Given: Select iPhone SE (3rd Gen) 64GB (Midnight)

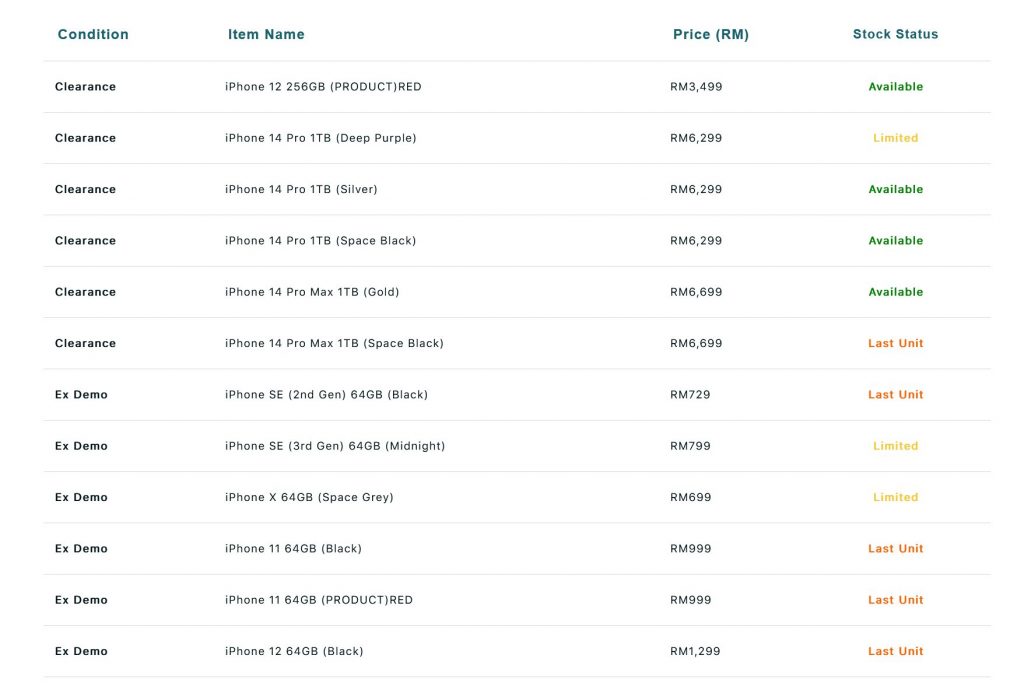Looking at the screenshot, I should pyautogui.click(x=335, y=446).
